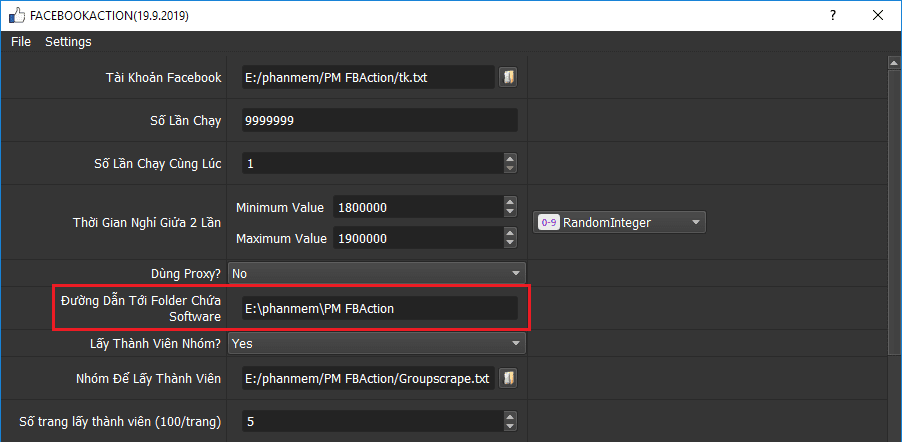Click the Tài Khoản Facebook path field
This screenshot has width=902, height=442.
(367, 77)
